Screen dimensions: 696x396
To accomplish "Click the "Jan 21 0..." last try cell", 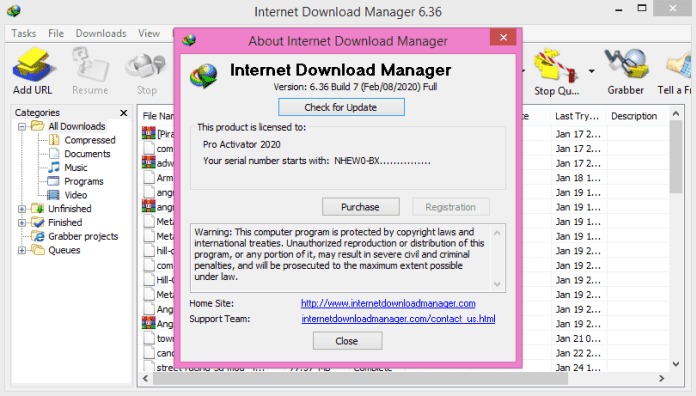I will tap(578, 338).
